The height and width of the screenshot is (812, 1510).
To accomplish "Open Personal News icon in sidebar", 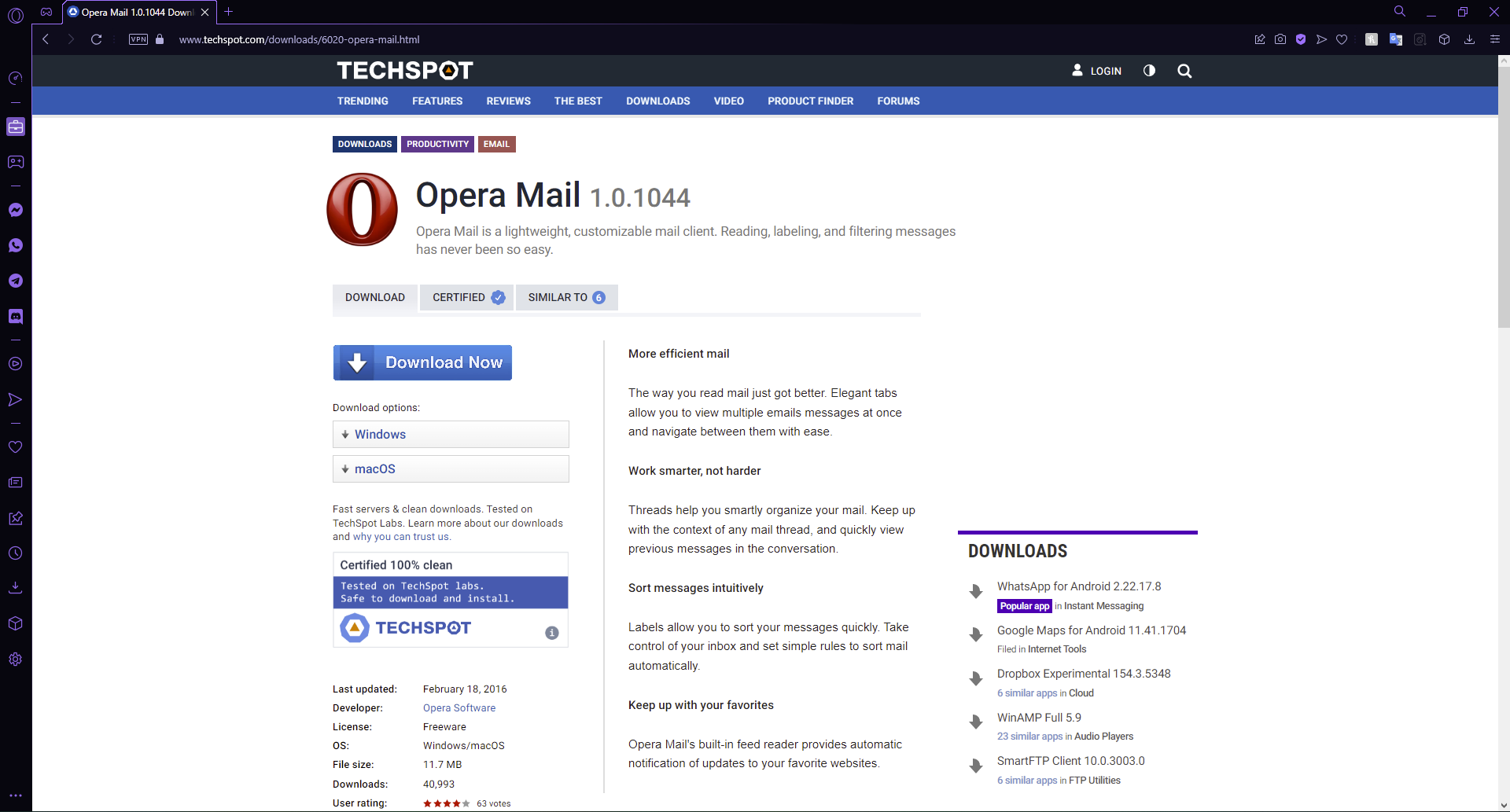I will (x=16, y=482).
